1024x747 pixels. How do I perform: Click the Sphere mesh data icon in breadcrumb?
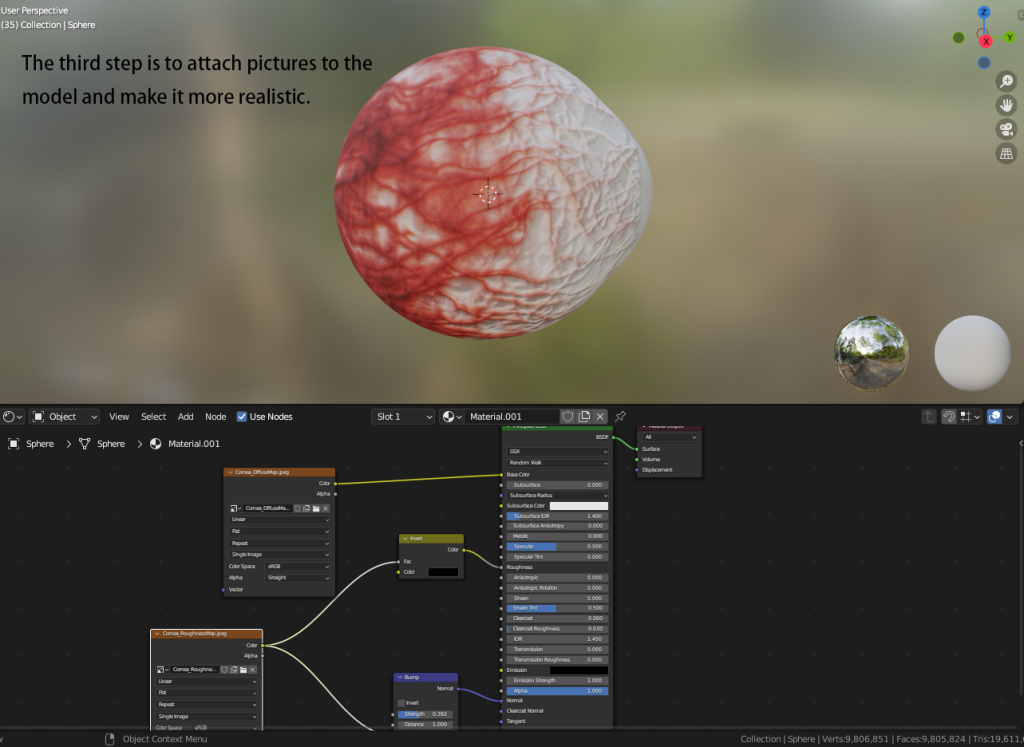coord(84,443)
